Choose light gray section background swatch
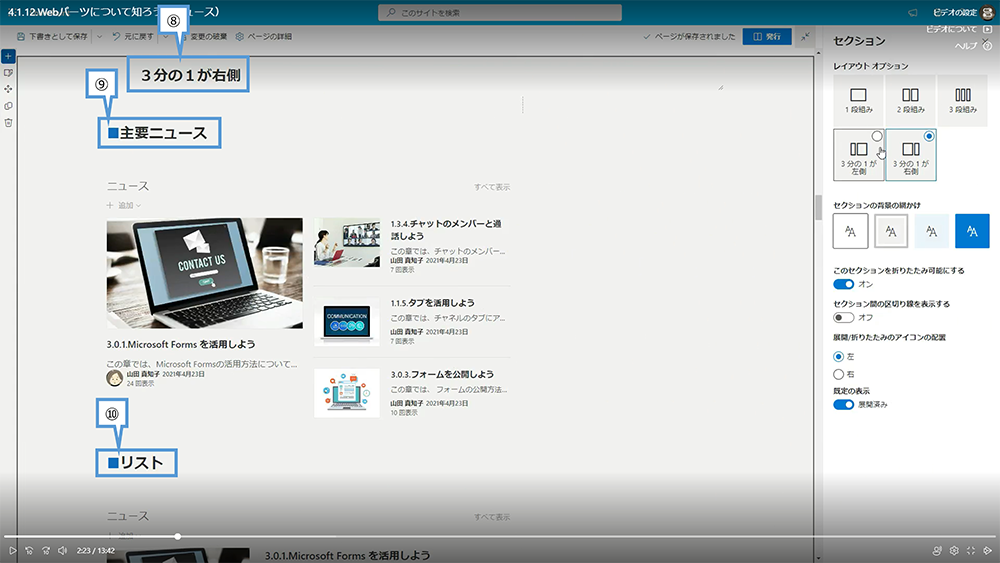 point(891,231)
